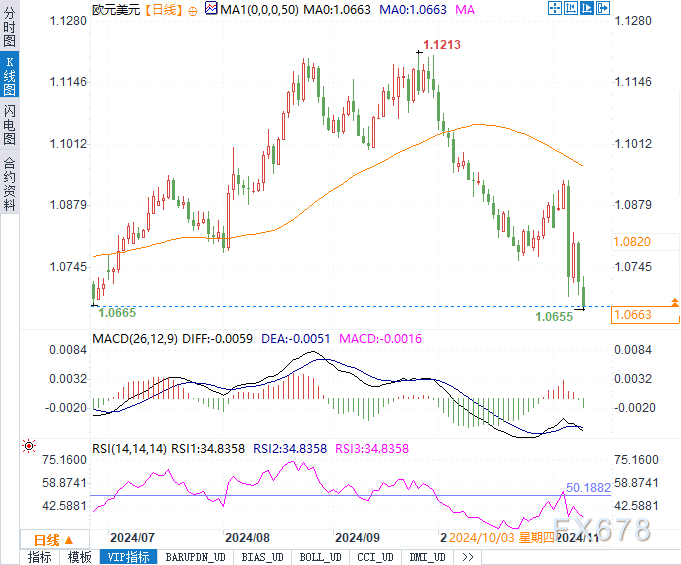Click the MA indicator chart icon

[211, 9]
